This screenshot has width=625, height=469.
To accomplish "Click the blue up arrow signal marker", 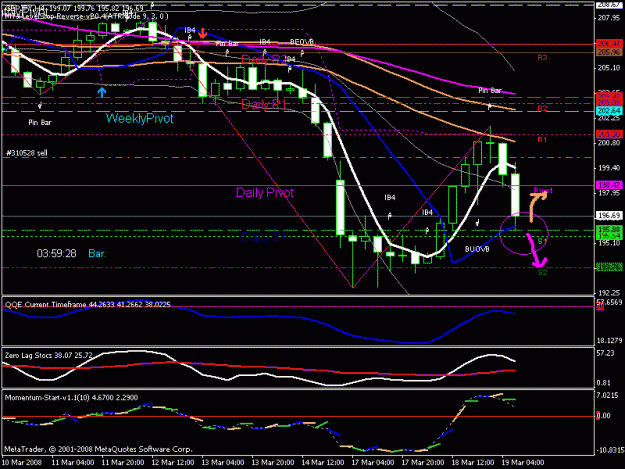I will click(102, 92).
